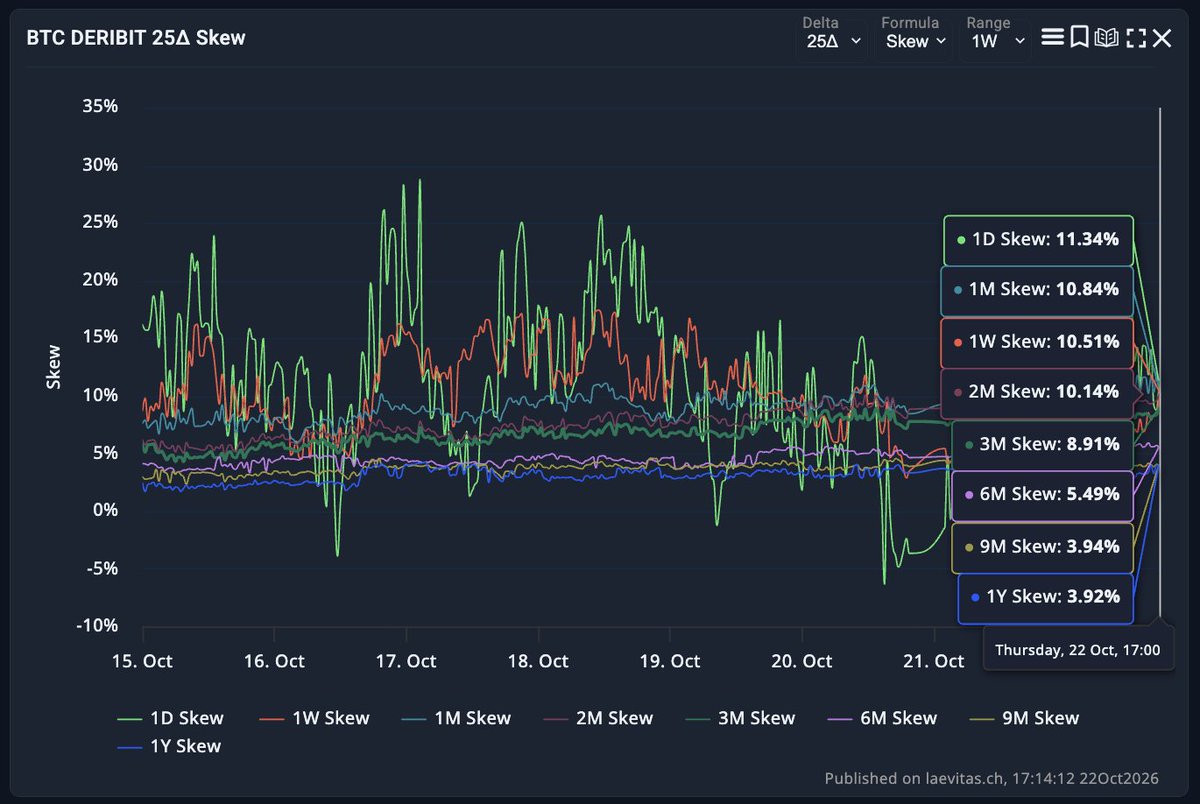Toggle 9M Skew series in legend
1200x804 pixels.
(1026, 718)
